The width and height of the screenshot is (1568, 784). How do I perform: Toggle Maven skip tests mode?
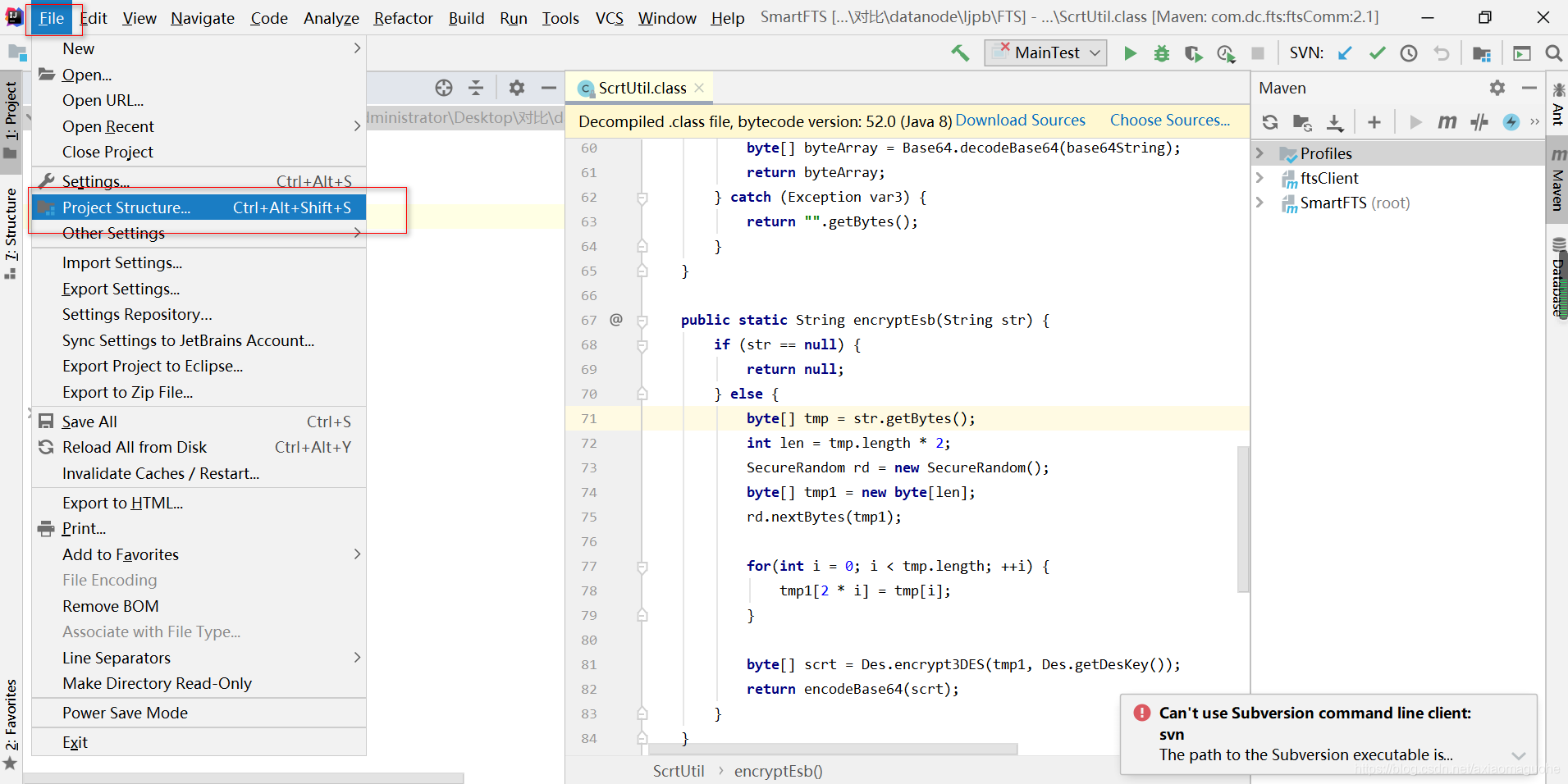[1479, 122]
